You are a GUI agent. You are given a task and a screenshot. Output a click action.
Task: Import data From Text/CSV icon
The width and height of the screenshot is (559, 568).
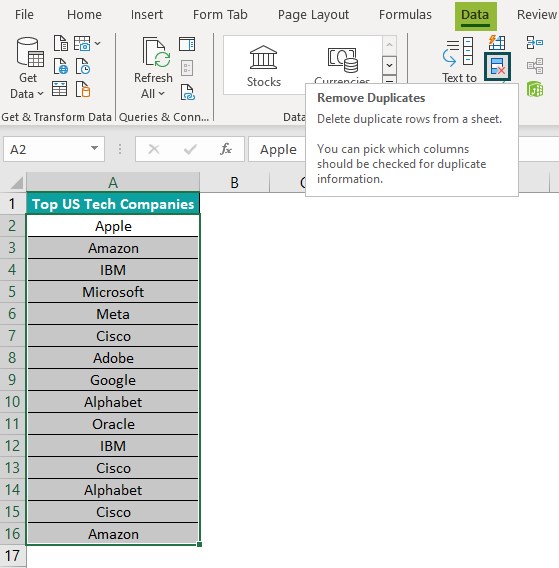click(x=61, y=43)
